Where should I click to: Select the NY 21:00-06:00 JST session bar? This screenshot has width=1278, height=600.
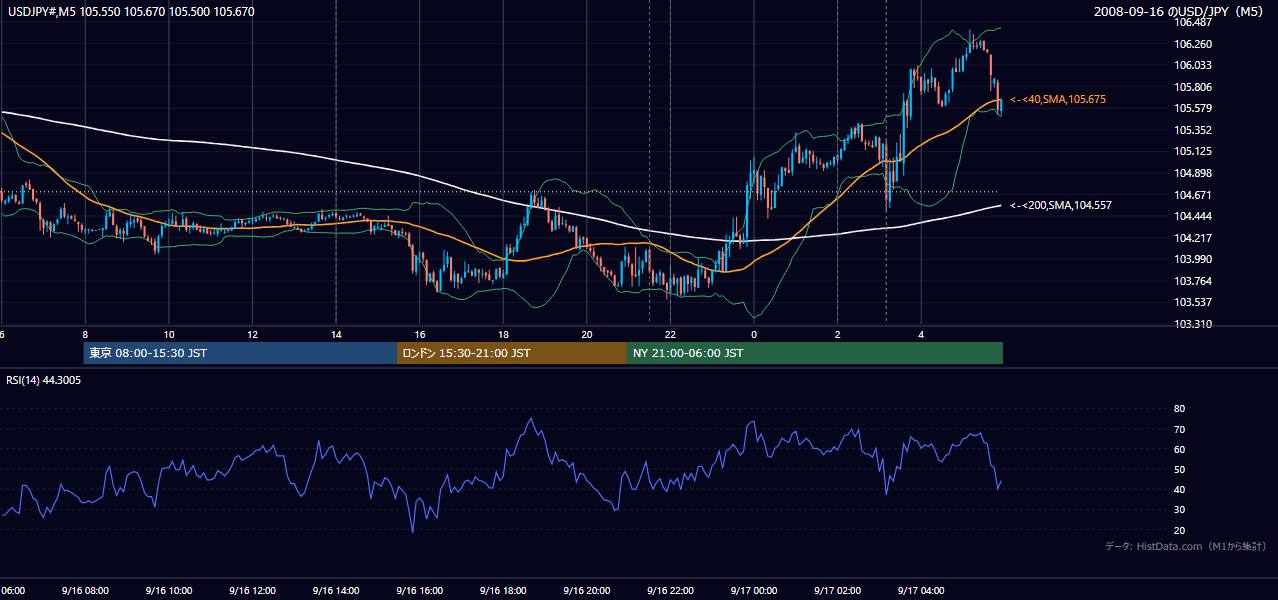pyautogui.click(x=815, y=353)
